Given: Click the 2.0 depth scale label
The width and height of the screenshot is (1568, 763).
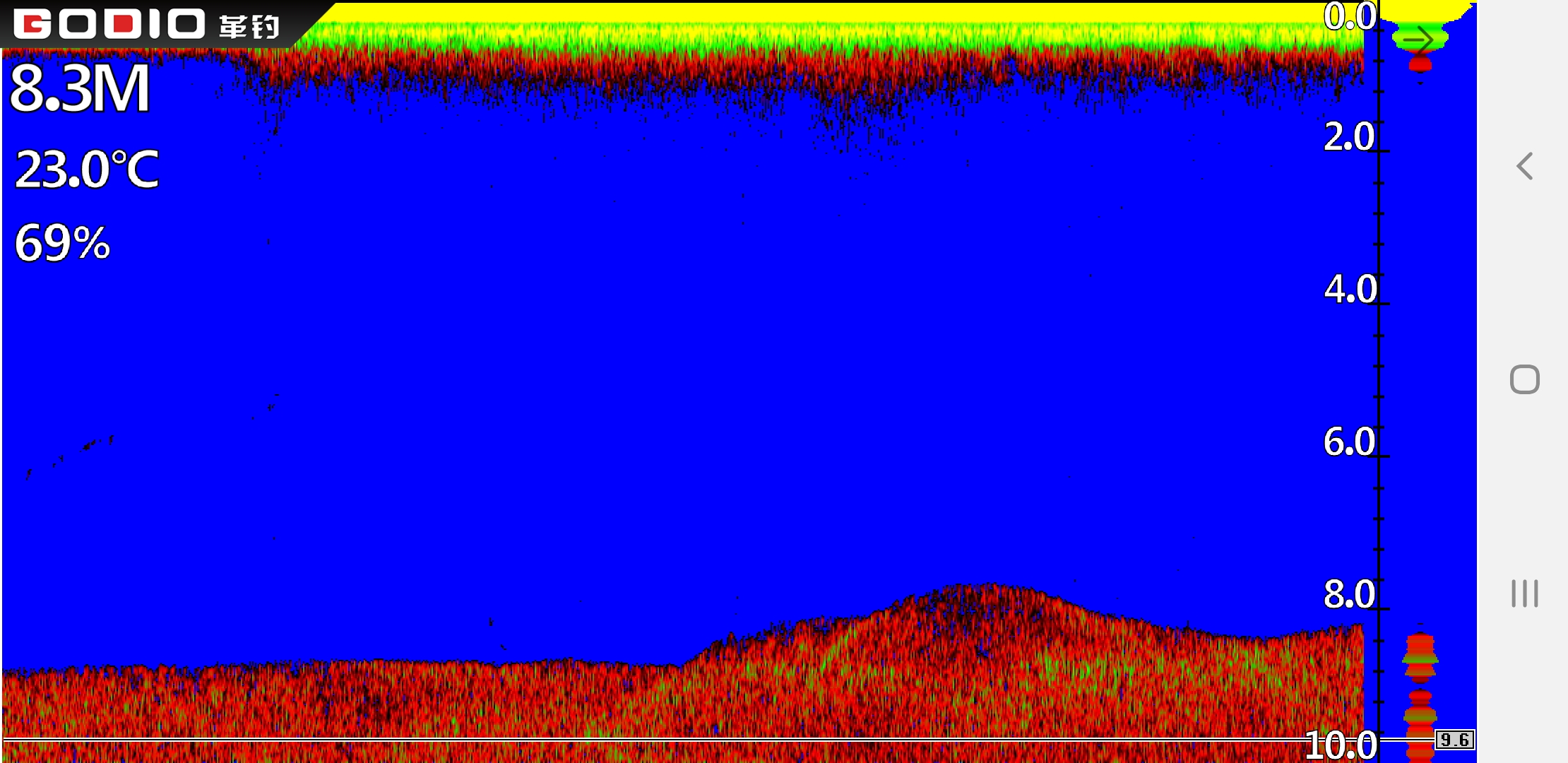Looking at the screenshot, I should 1349,136.
